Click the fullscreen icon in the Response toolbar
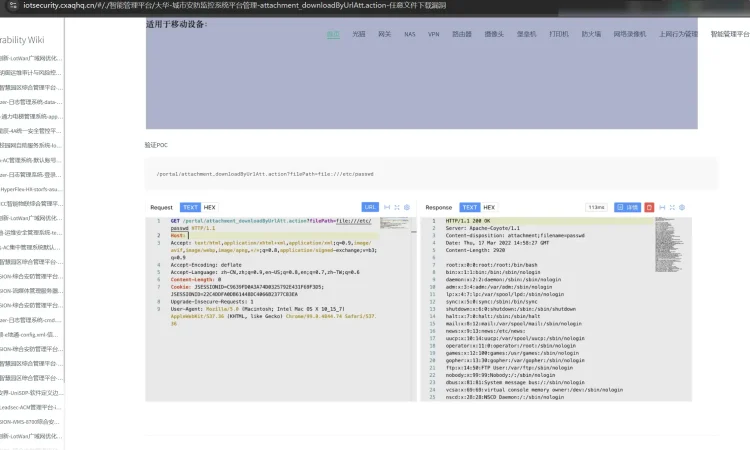This screenshot has height=450, width=750. [672, 207]
